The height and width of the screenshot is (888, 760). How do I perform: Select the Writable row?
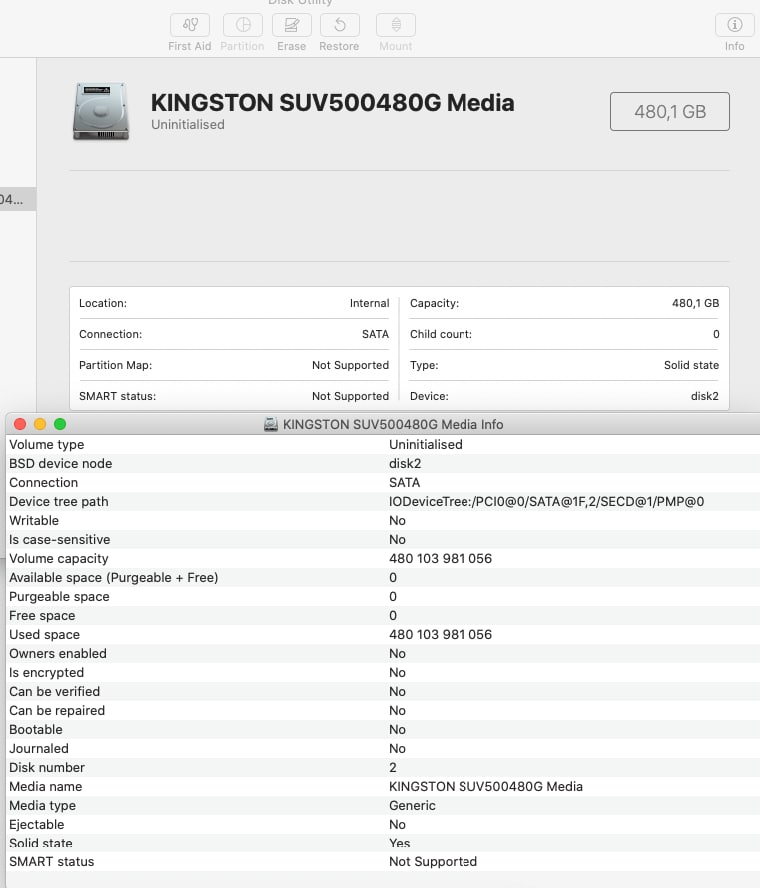point(383,520)
